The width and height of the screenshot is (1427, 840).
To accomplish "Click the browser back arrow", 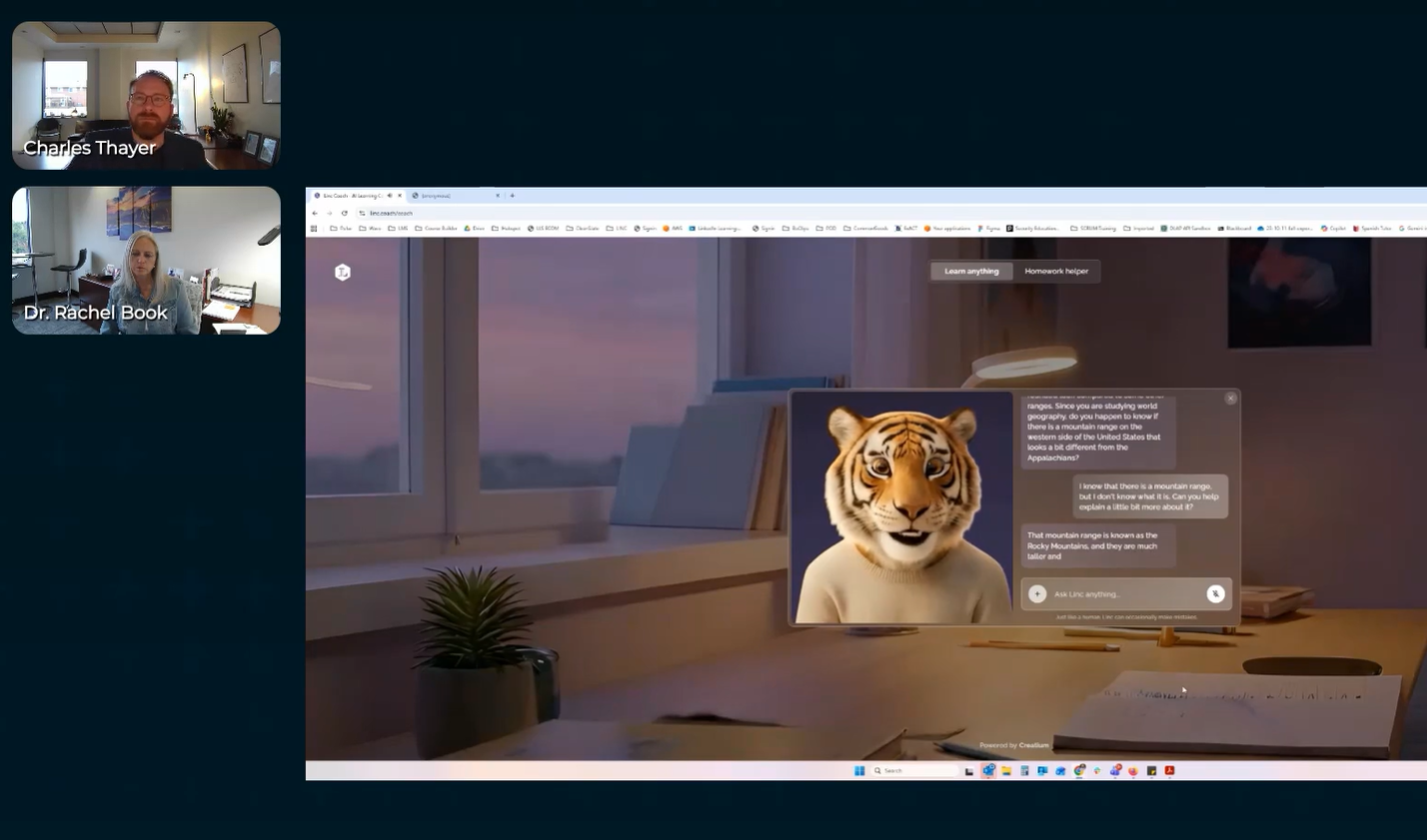I will click(x=315, y=213).
